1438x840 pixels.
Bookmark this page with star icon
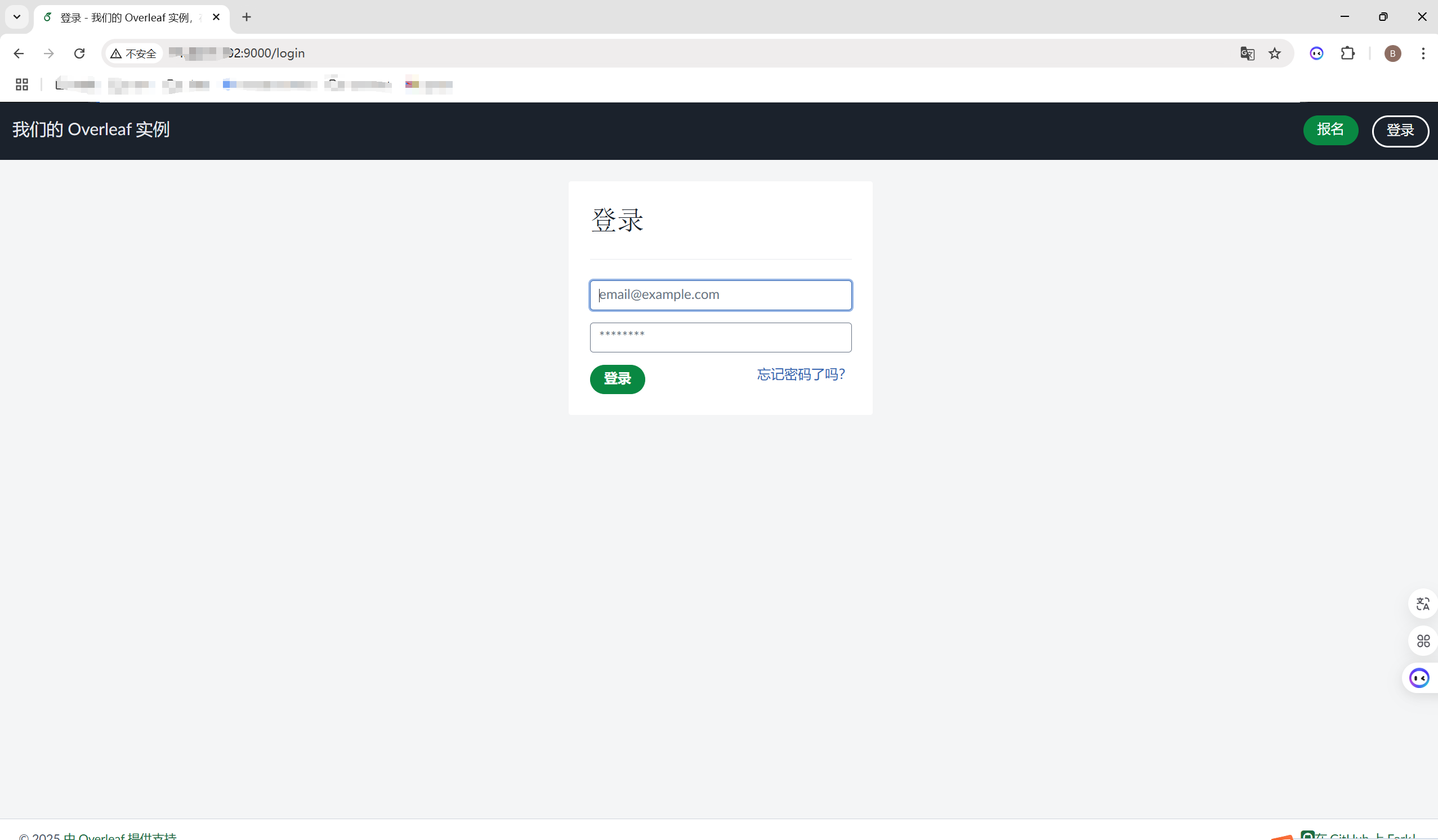pyautogui.click(x=1275, y=53)
